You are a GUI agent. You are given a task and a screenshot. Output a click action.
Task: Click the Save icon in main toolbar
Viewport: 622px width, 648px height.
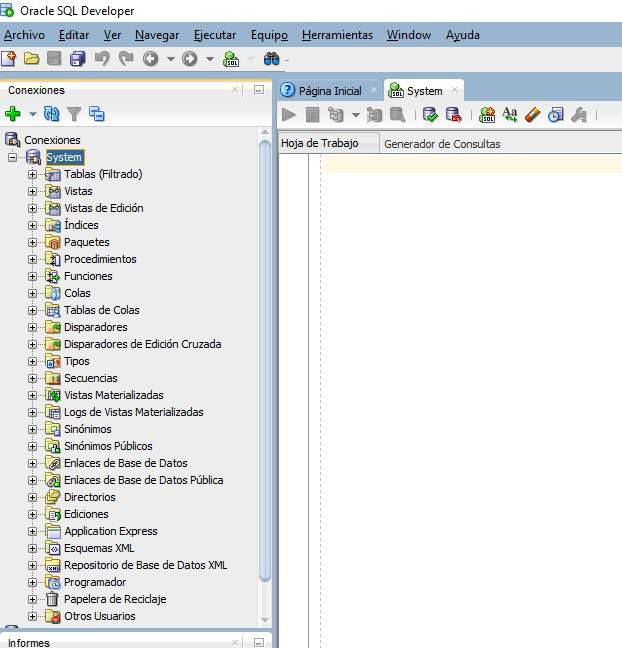pyautogui.click(x=54, y=59)
